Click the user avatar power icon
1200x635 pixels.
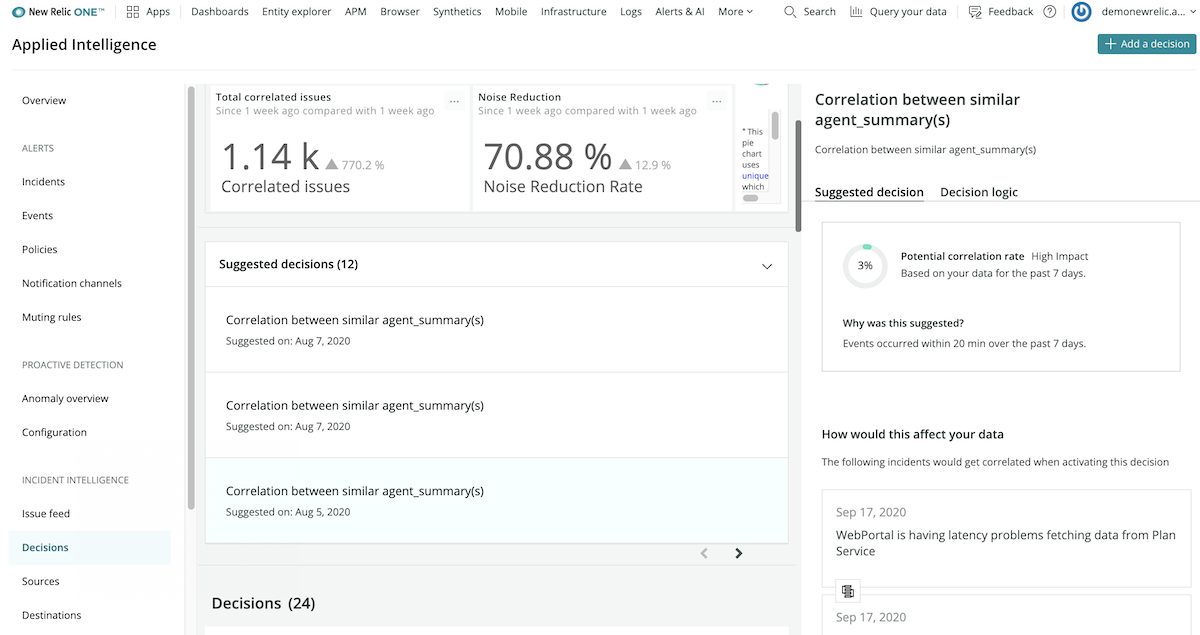coord(1081,12)
